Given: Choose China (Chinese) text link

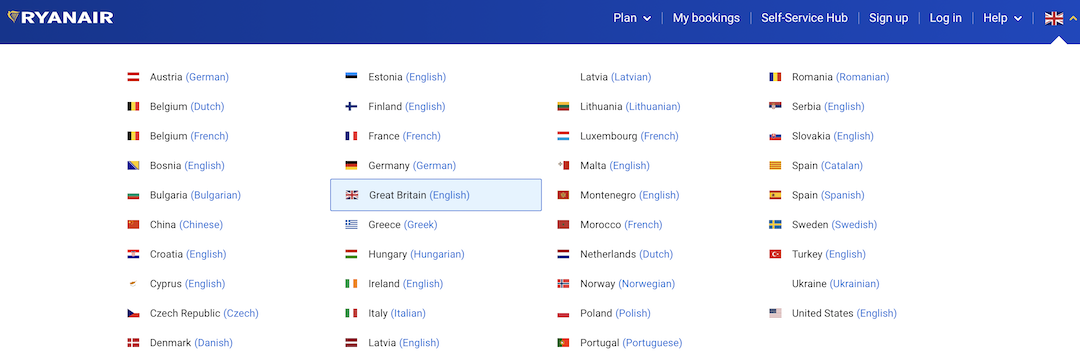Looking at the screenshot, I should [x=186, y=225].
